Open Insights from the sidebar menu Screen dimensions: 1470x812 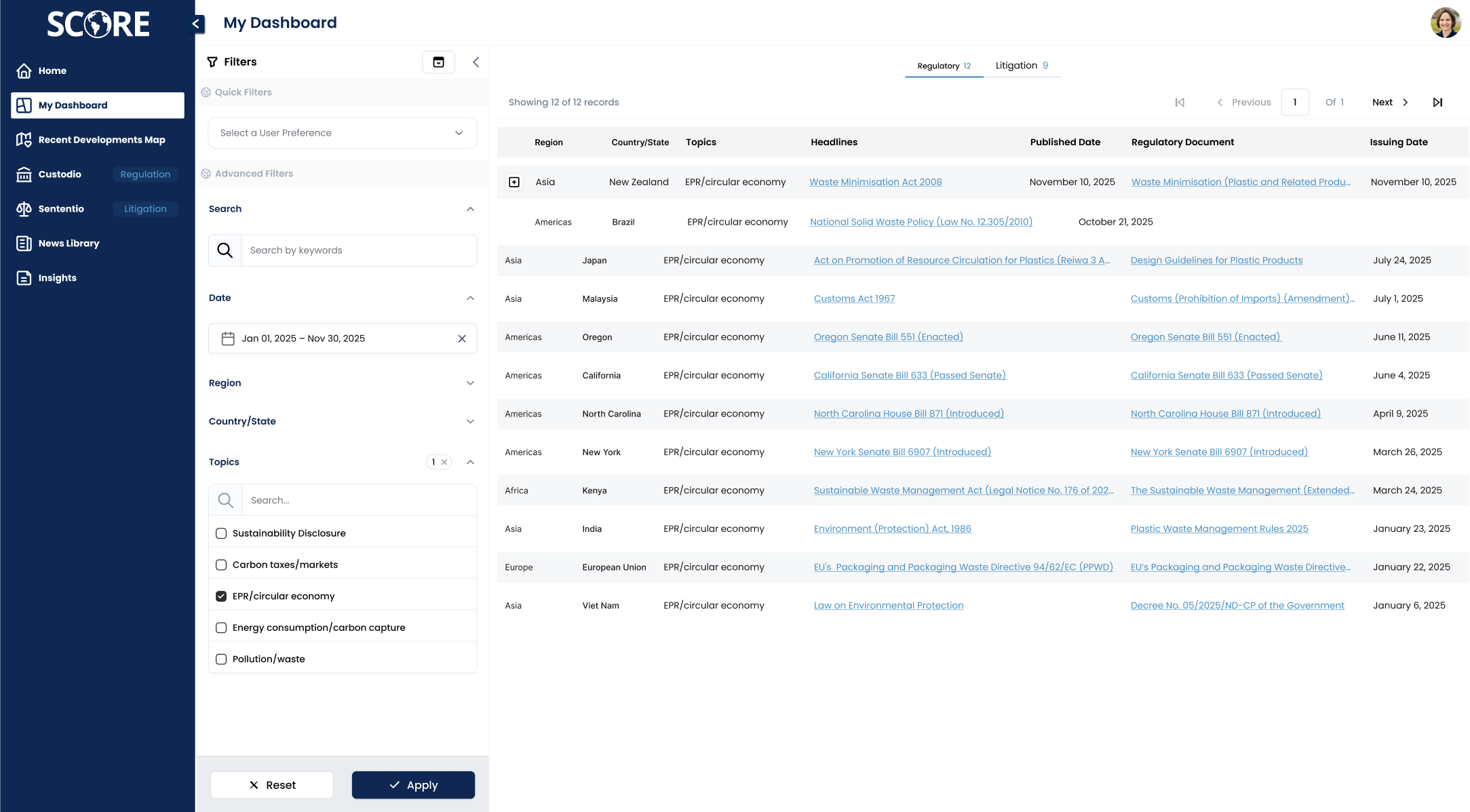pos(57,278)
